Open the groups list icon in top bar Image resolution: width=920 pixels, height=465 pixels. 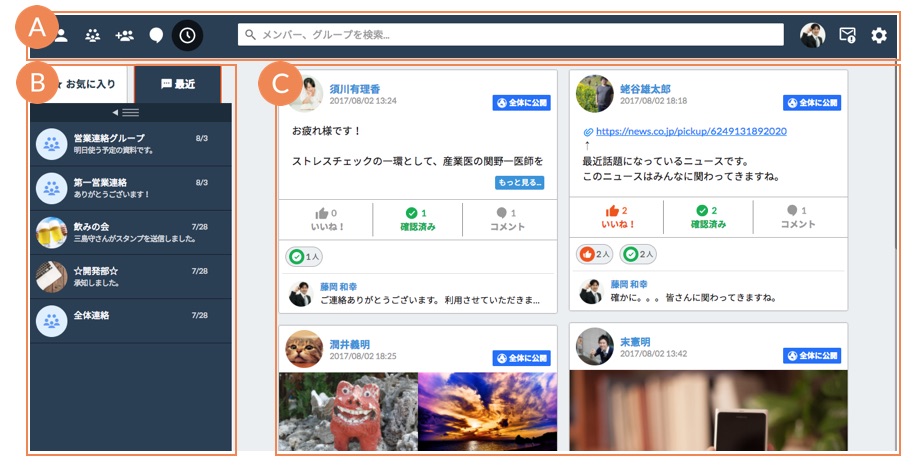pyautogui.click(x=93, y=36)
